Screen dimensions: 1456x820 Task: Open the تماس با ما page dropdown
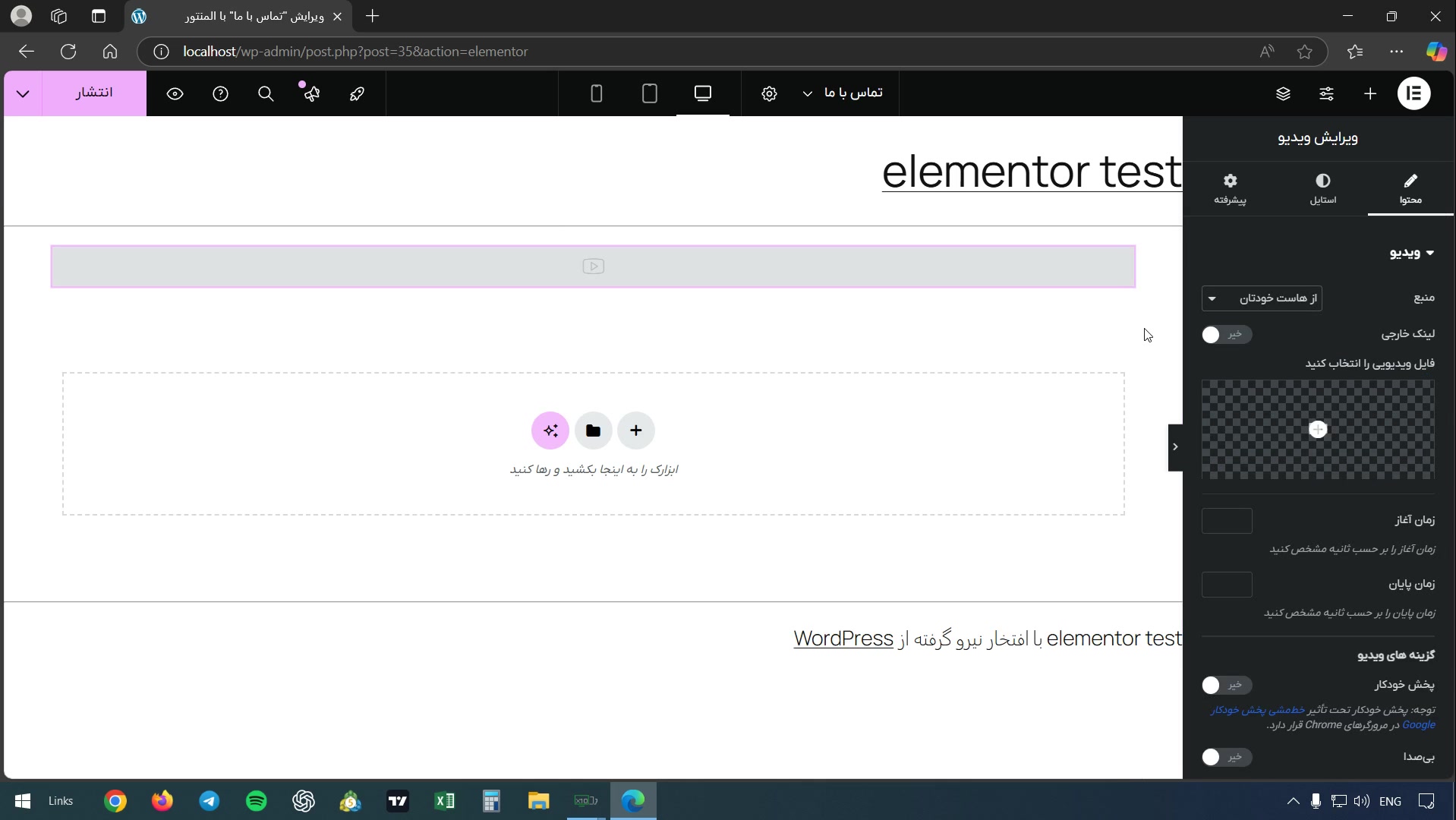coord(843,93)
